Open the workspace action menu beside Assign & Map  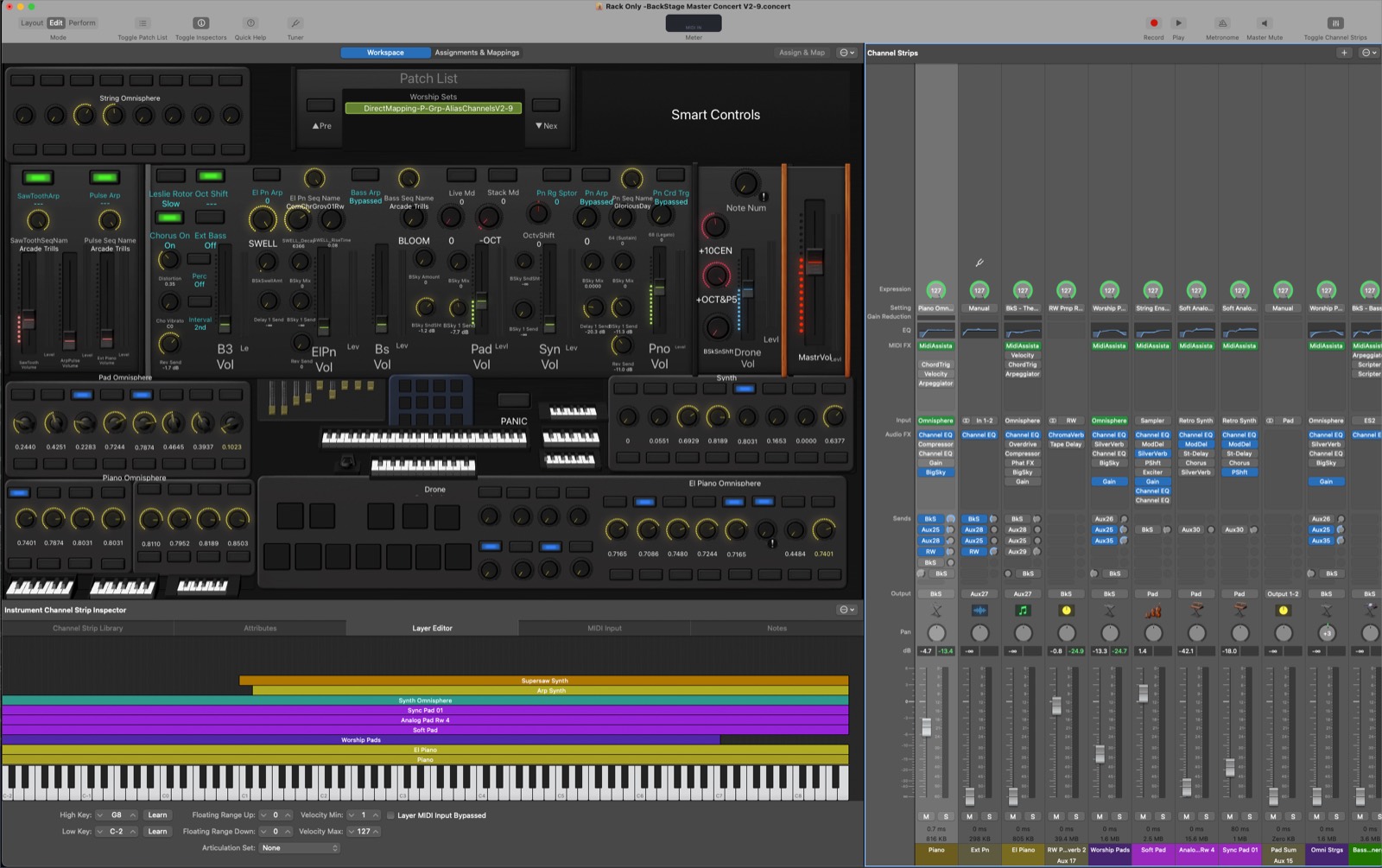click(846, 53)
